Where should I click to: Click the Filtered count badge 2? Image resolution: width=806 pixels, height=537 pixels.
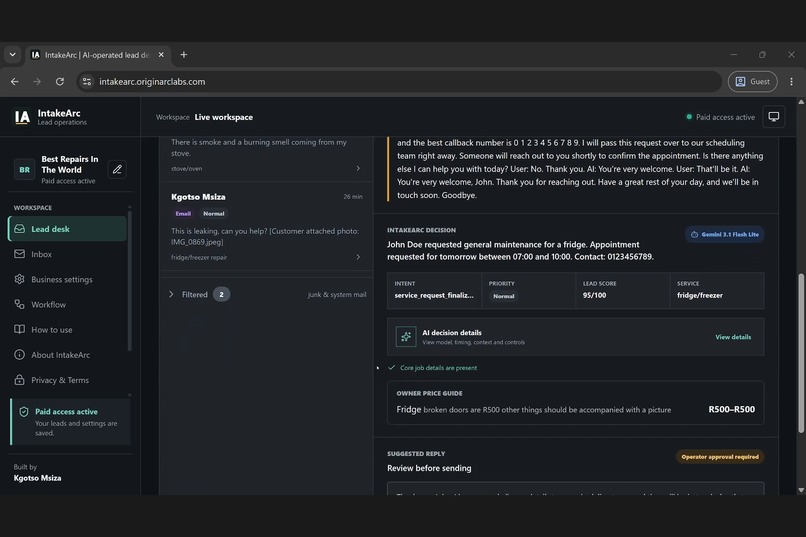coord(222,294)
